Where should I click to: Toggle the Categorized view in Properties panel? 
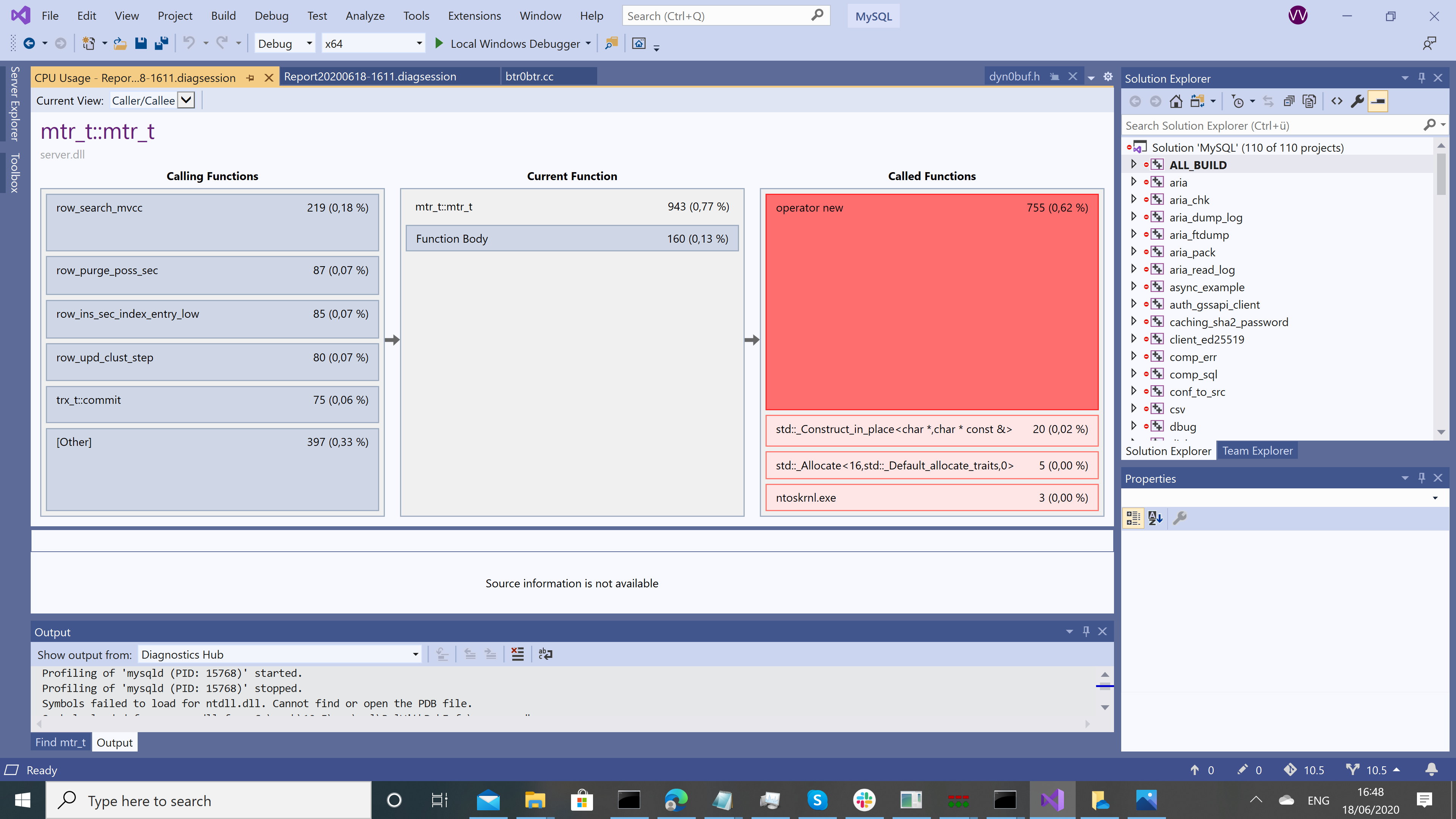[x=1133, y=518]
